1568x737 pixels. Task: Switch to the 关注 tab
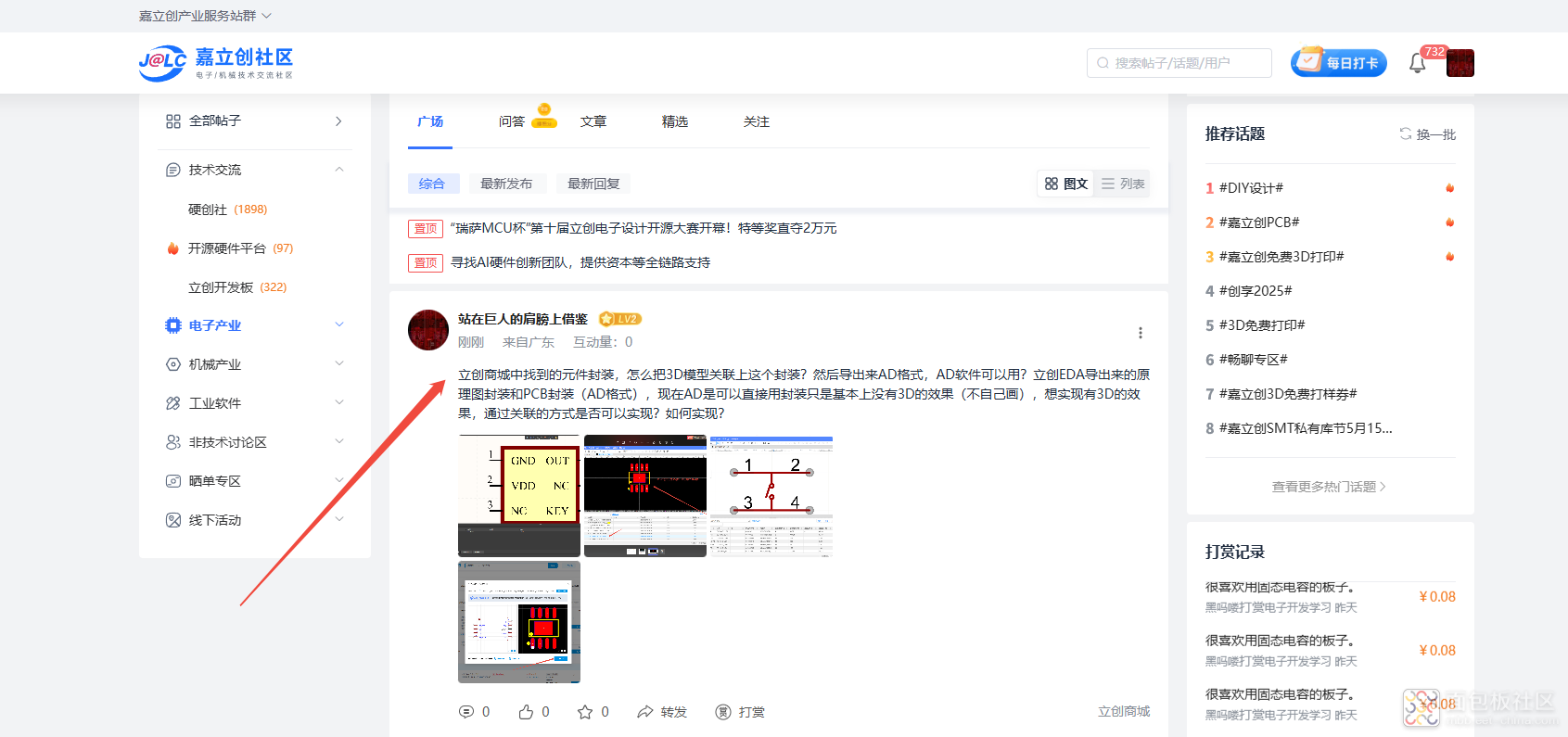click(x=757, y=121)
